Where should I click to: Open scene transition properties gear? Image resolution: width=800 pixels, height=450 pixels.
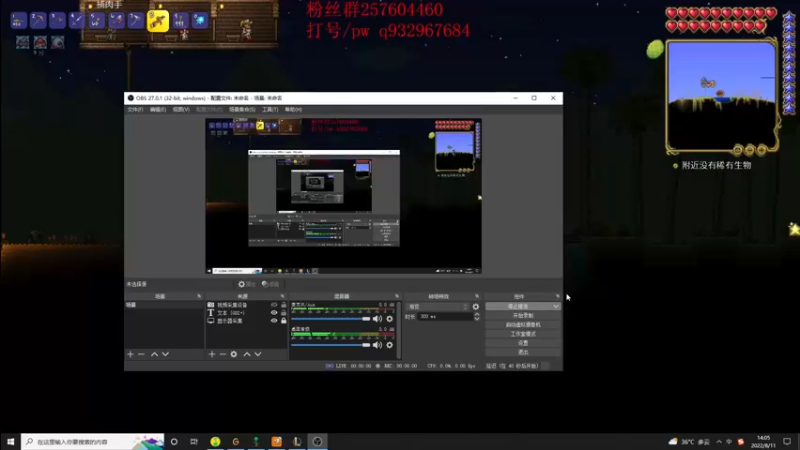[476, 307]
